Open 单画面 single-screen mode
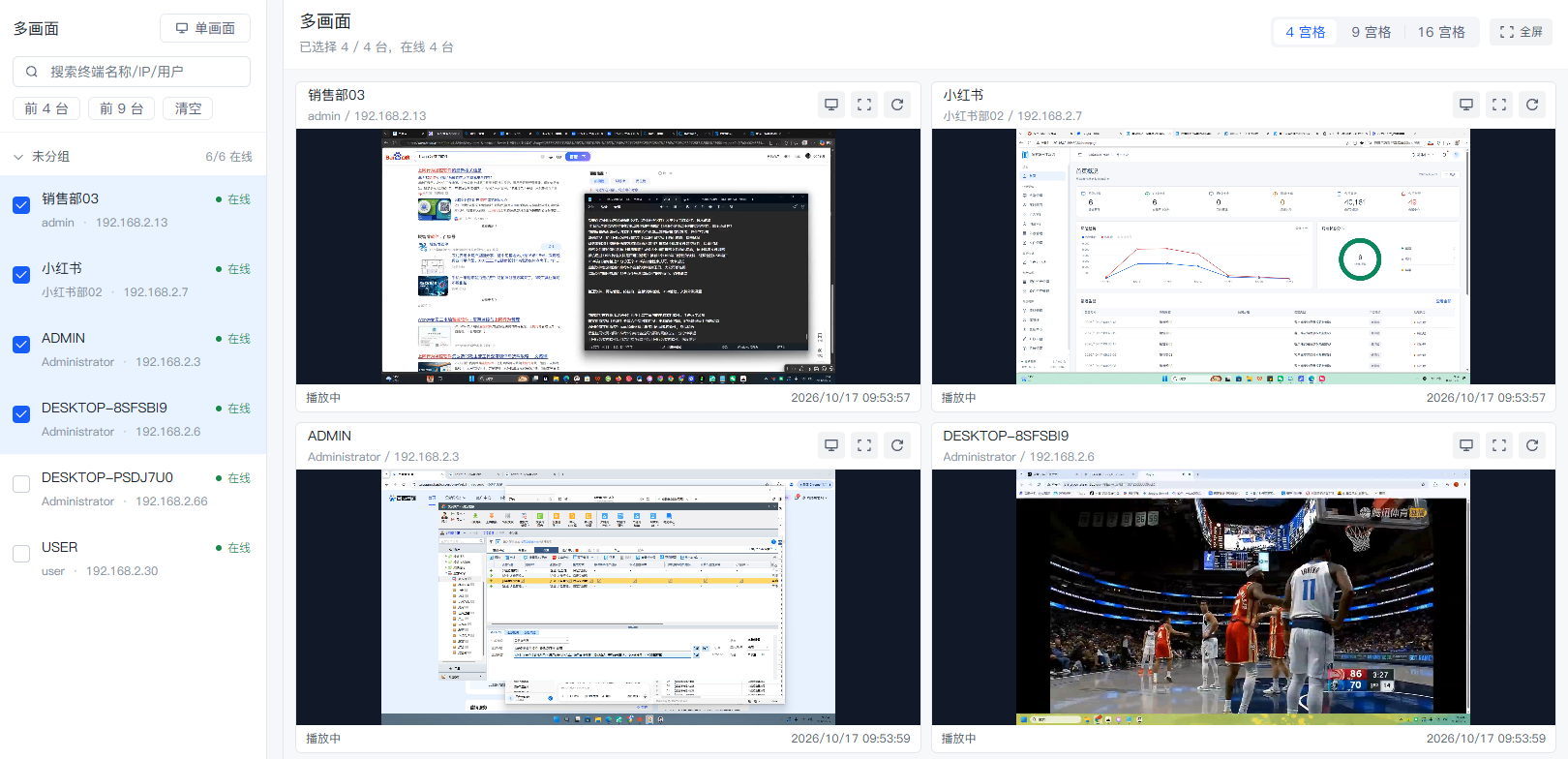 pyautogui.click(x=205, y=28)
